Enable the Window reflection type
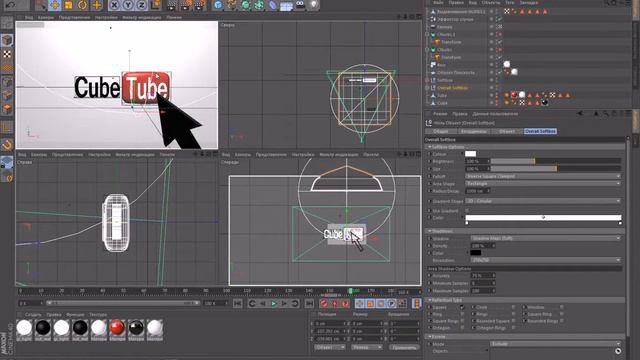This screenshot has height=360, width=640. click(x=562, y=307)
